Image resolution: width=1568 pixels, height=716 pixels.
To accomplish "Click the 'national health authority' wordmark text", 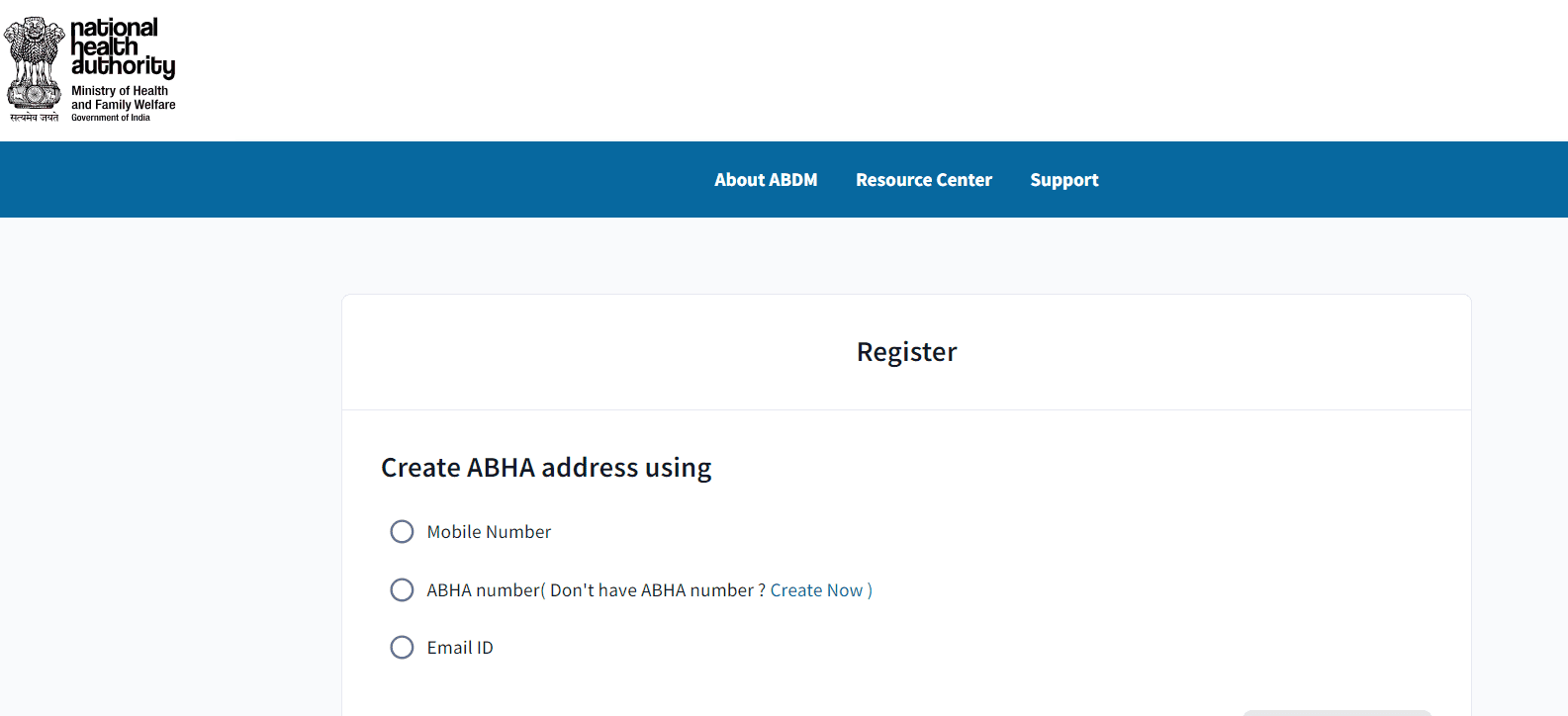I will (x=123, y=47).
